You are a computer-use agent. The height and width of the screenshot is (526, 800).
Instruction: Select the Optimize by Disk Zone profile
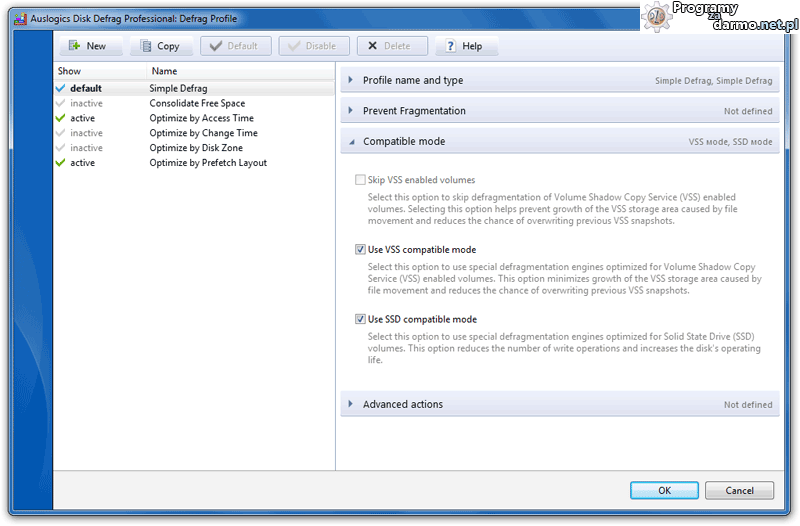pos(196,148)
